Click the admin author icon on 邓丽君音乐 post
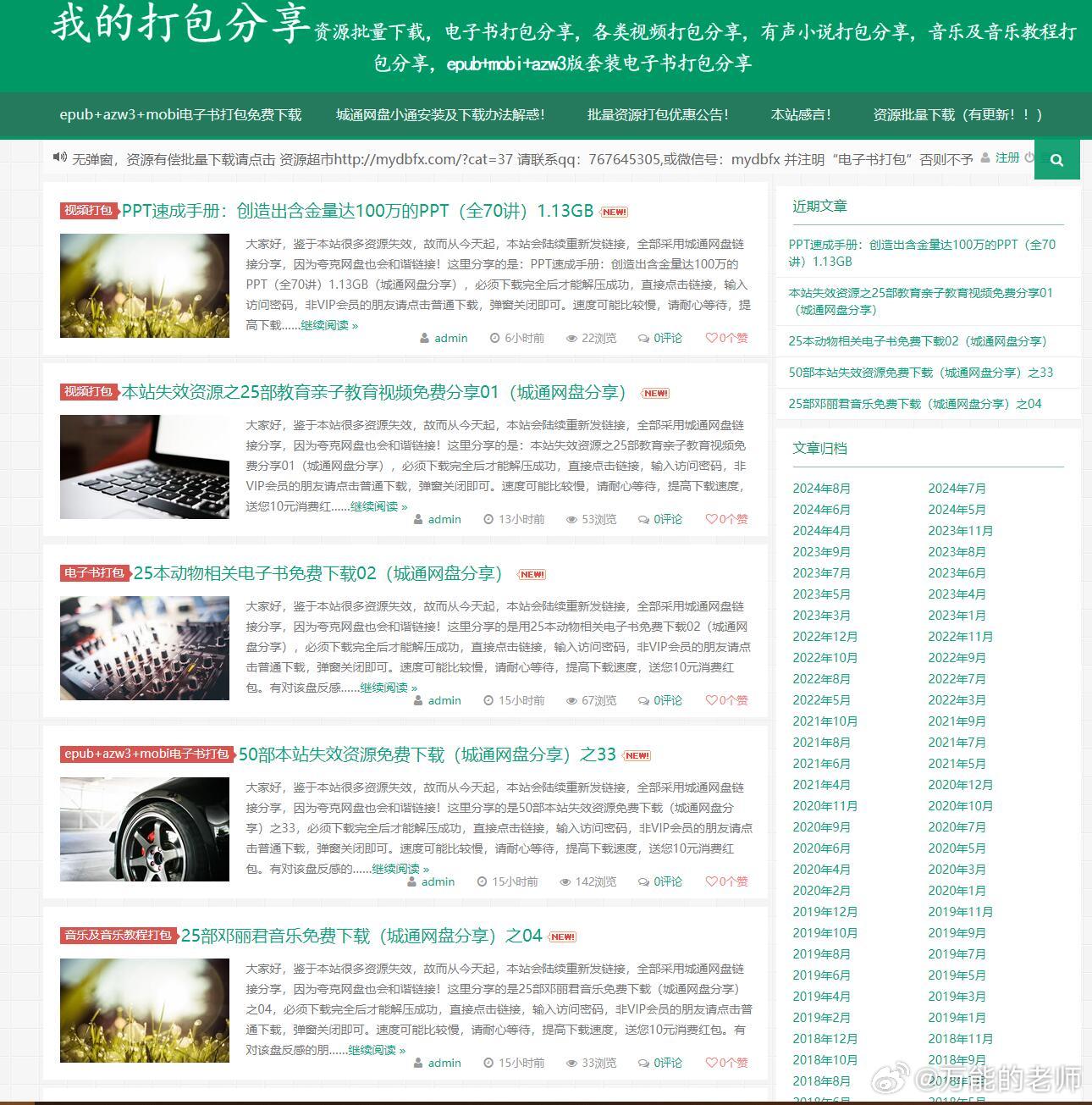 419,1064
